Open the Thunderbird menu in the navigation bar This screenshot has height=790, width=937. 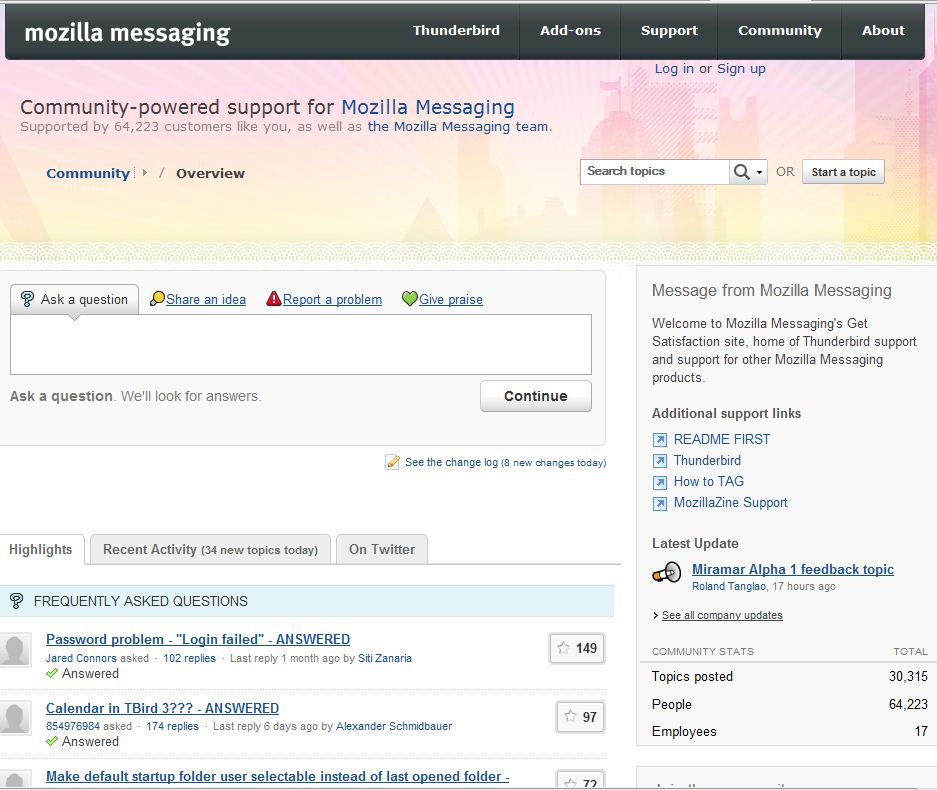[456, 30]
